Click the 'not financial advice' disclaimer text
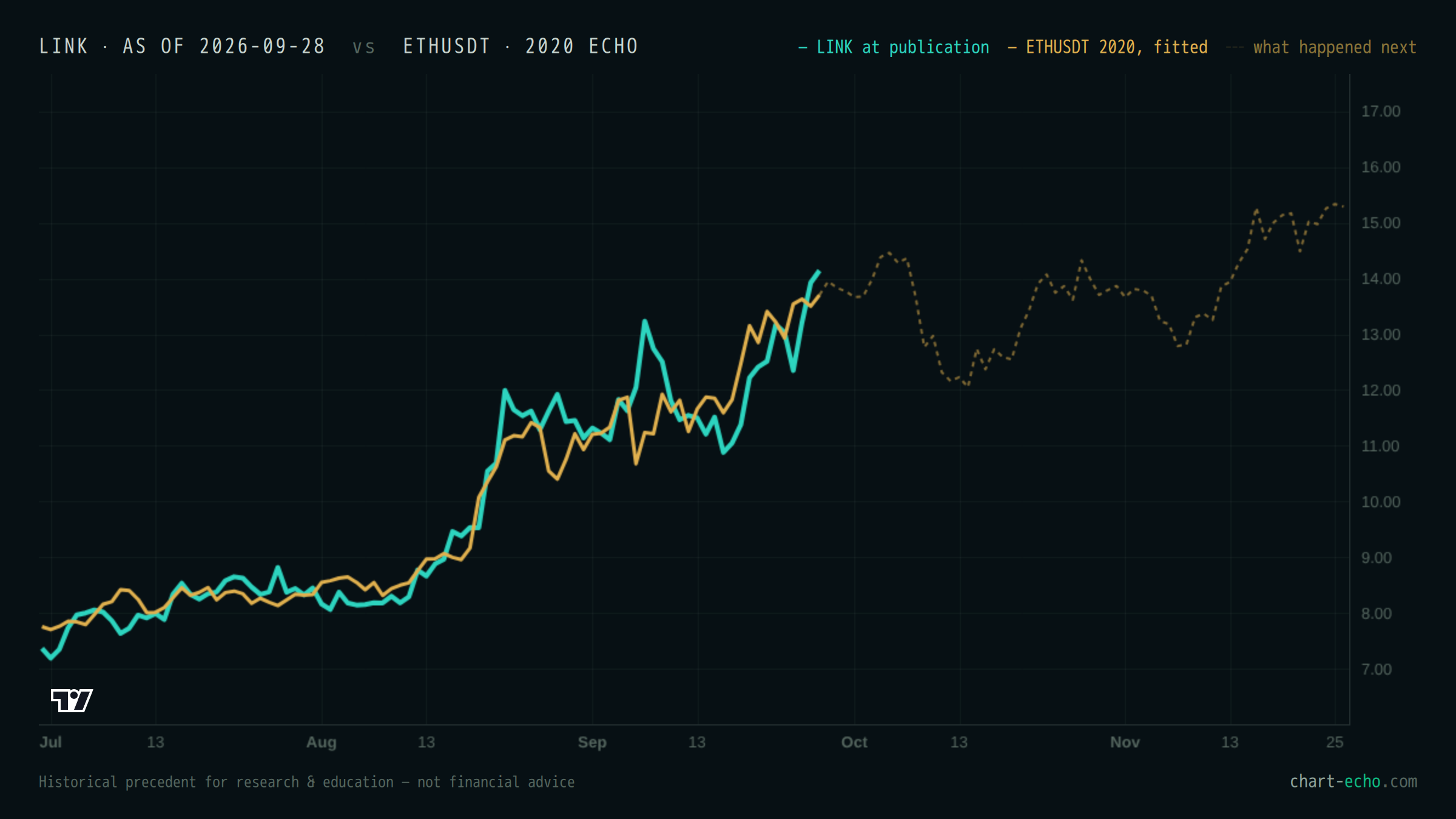This screenshot has width=1456, height=819. click(x=496, y=782)
